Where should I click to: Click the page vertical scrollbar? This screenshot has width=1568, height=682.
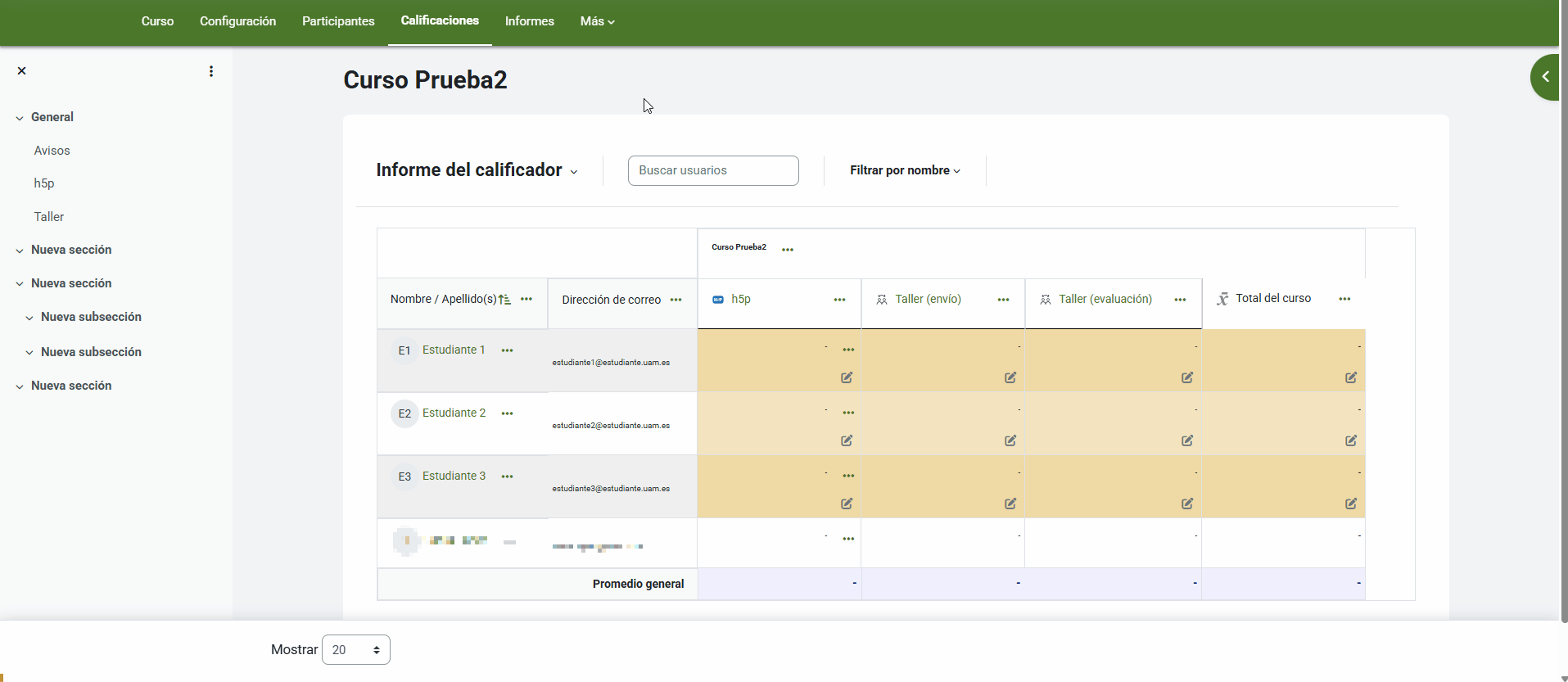pyautogui.click(x=1564, y=311)
